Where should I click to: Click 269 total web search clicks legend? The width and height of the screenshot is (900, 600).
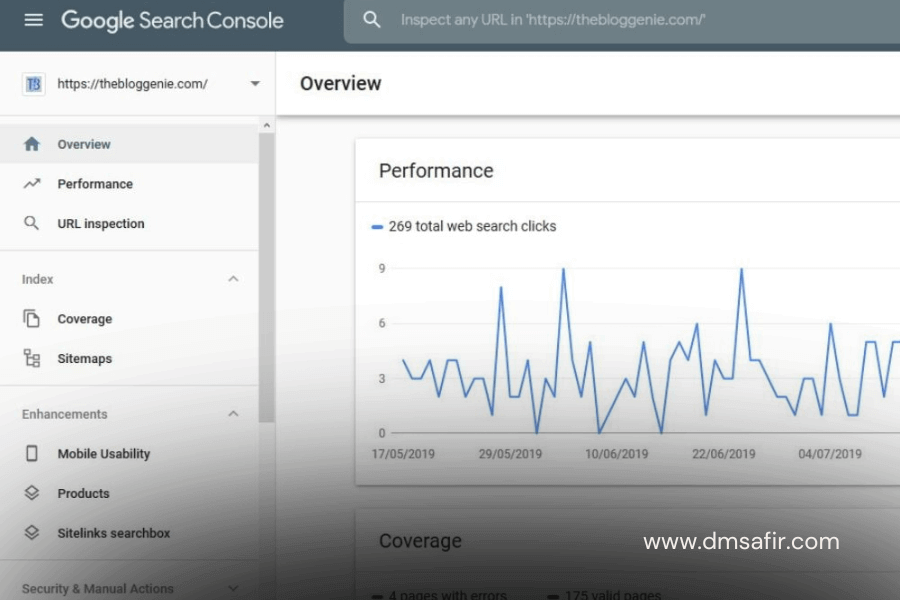tap(472, 226)
